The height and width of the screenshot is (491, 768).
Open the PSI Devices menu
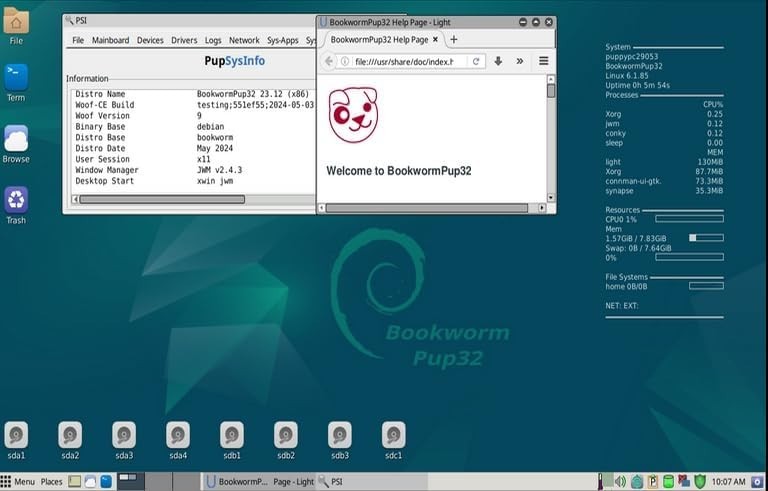150,40
